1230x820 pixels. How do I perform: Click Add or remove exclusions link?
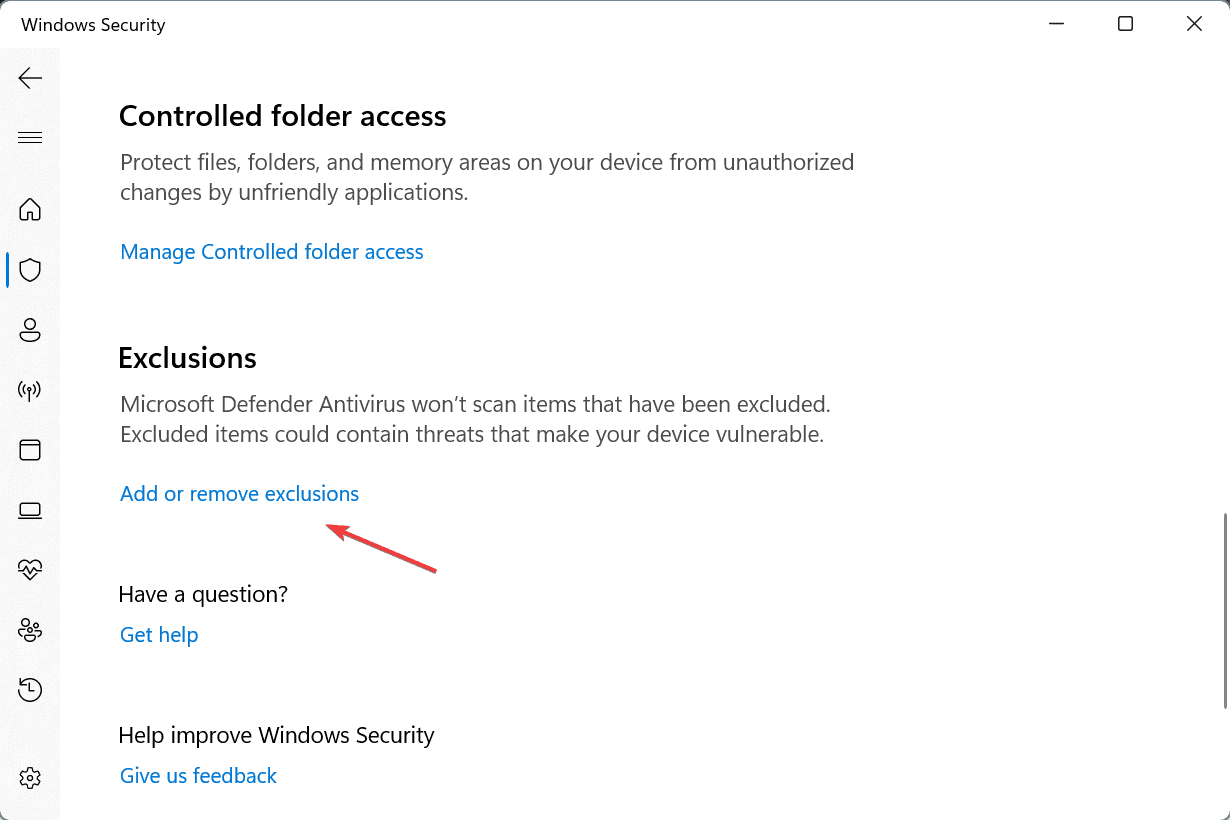pos(239,494)
